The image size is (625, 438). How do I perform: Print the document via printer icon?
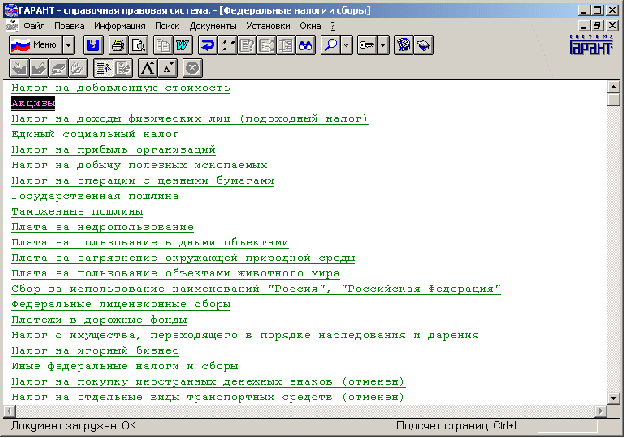118,45
